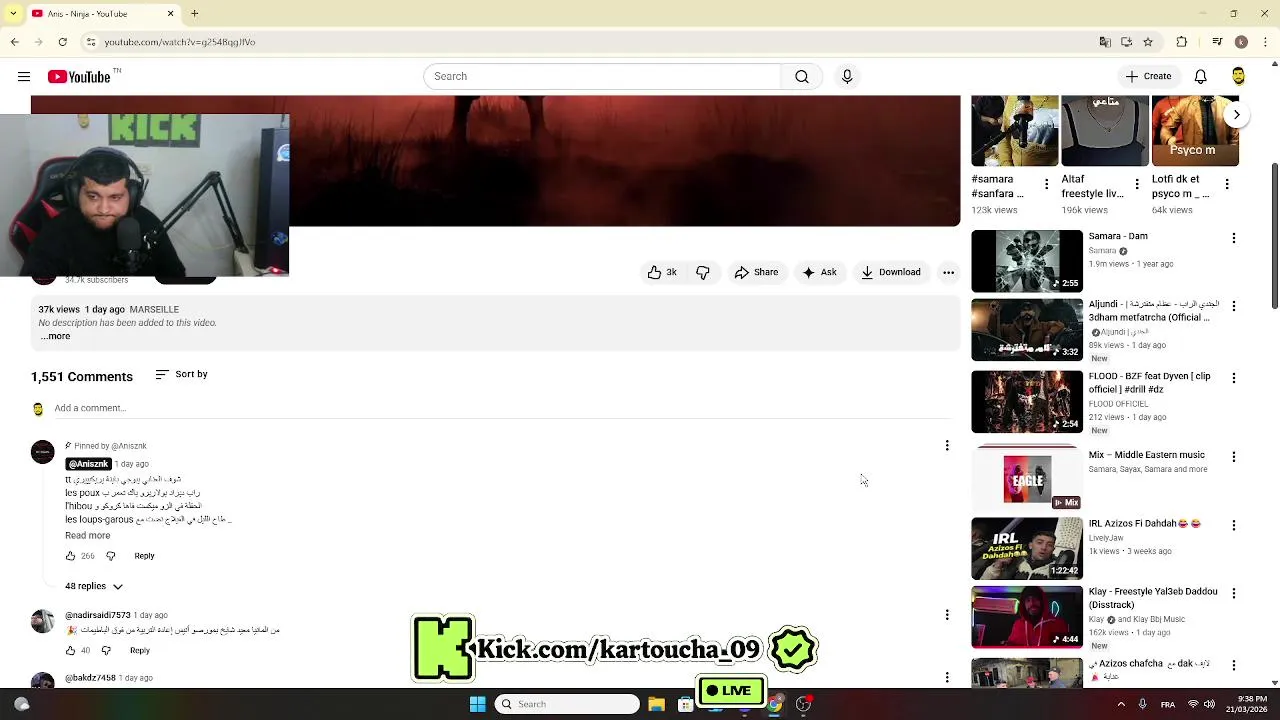1280x720 pixels.
Task: Expand description with ...more
Action: click(55, 336)
